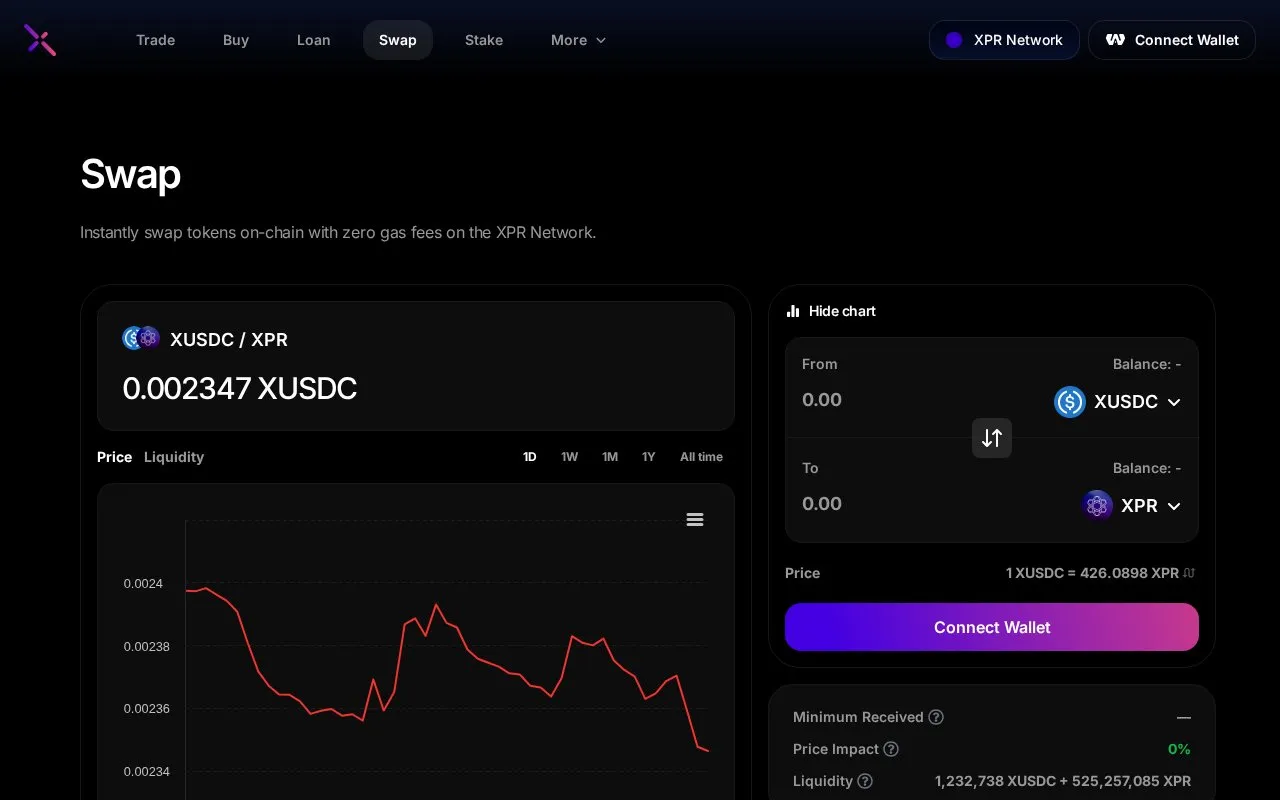Click the liquidity amount 1,232,738 XUSDC + 525,257,085 XPR

click(x=1063, y=781)
